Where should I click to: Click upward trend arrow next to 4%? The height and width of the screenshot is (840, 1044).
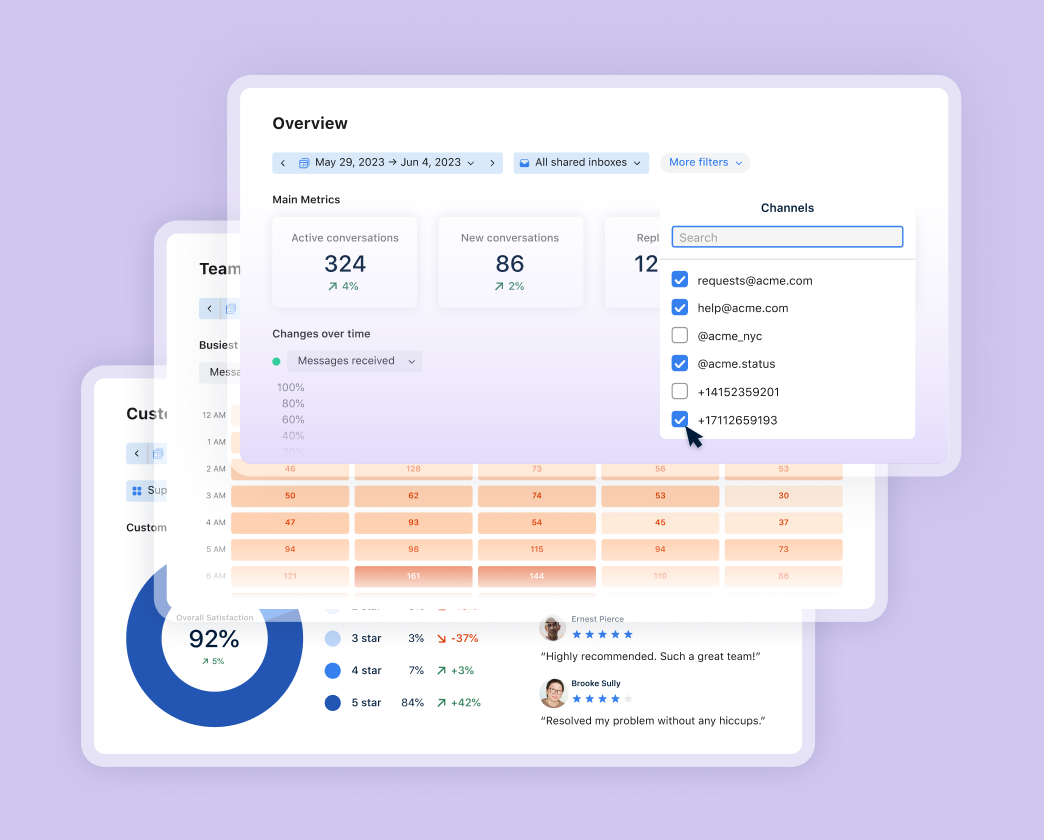point(332,286)
